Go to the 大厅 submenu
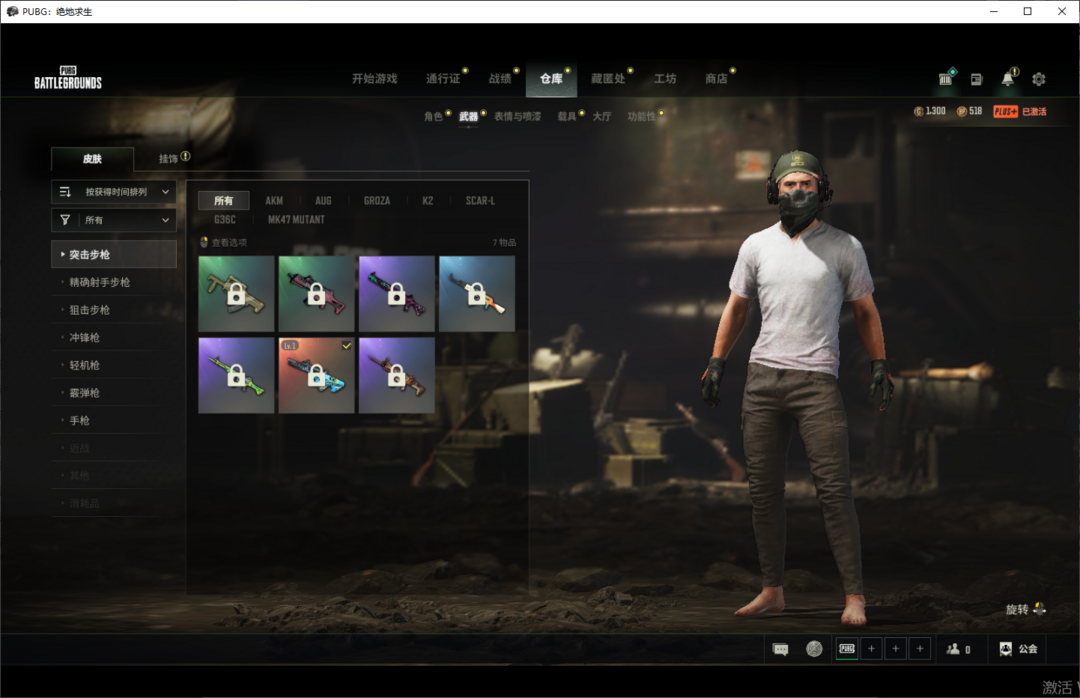This screenshot has height=698, width=1080. [601, 116]
